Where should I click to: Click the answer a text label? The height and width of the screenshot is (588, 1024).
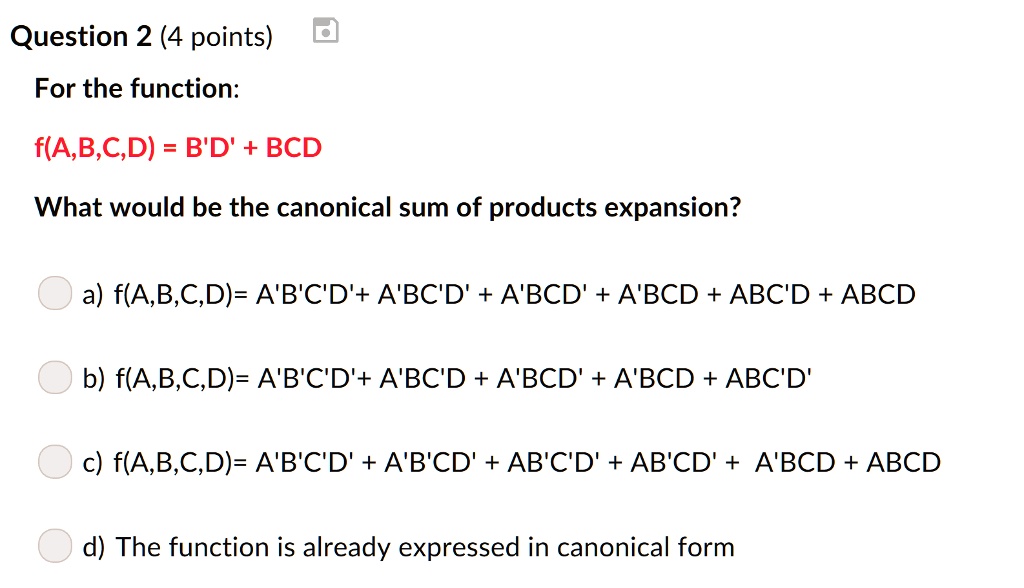tap(499, 293)
